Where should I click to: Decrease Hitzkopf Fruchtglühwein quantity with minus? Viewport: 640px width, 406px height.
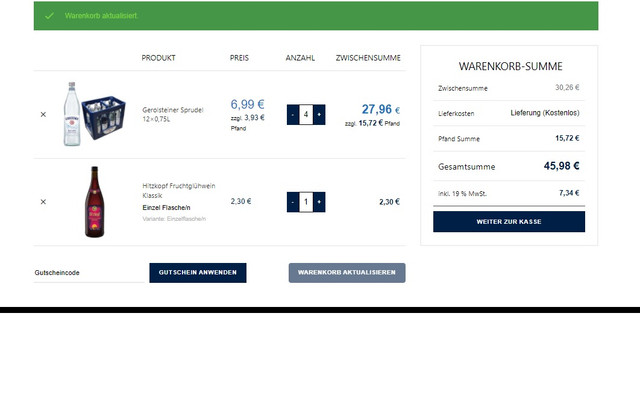(x=293, y=202)
